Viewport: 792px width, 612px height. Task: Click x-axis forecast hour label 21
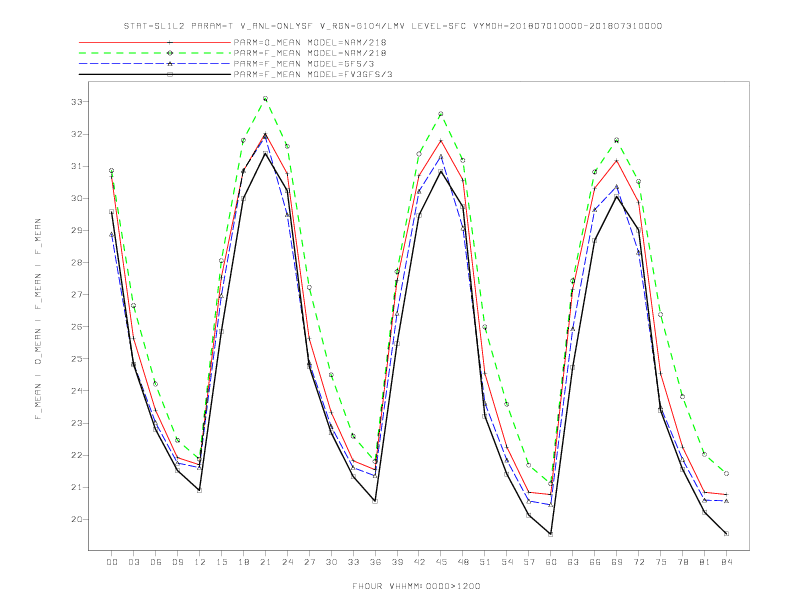point(265,562)
